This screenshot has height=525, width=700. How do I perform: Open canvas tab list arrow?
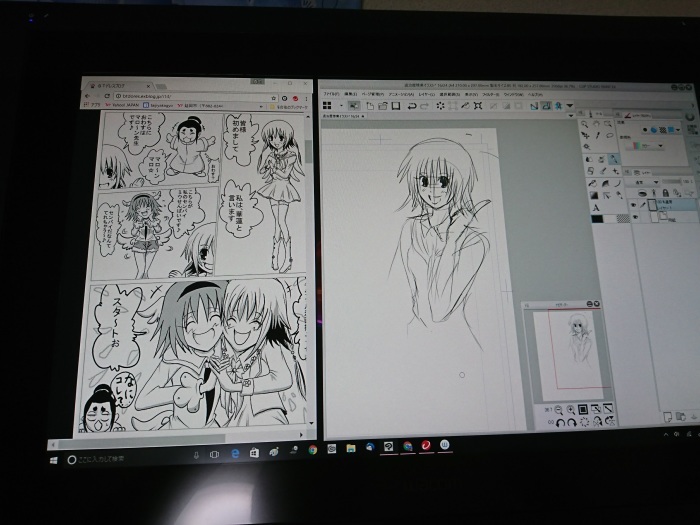[x=571, y=116]
